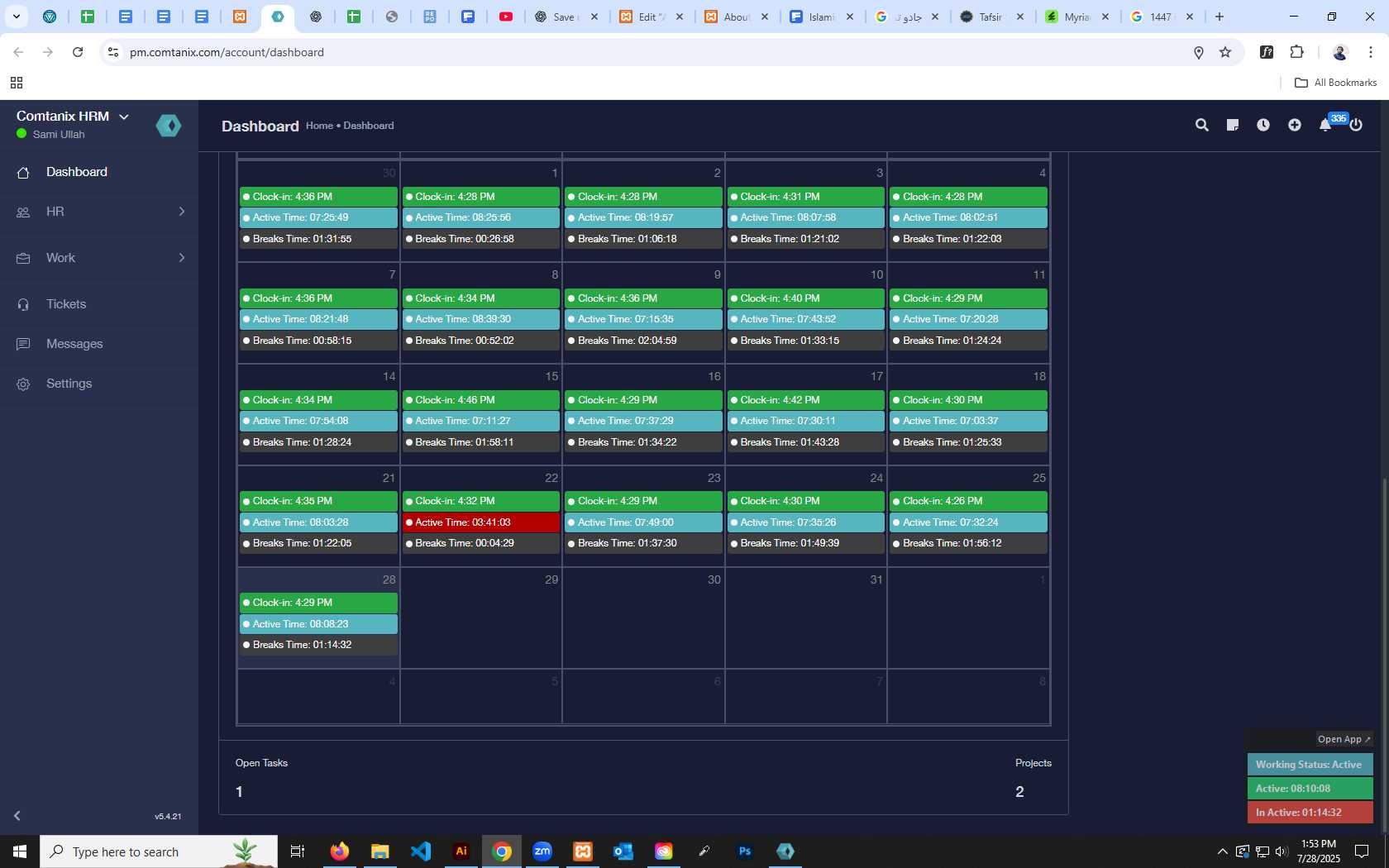Click red Active Time 03:41:03 entry
This screenshot has height=868, width=1389.
pyautogui.click(x=481, y=522)
